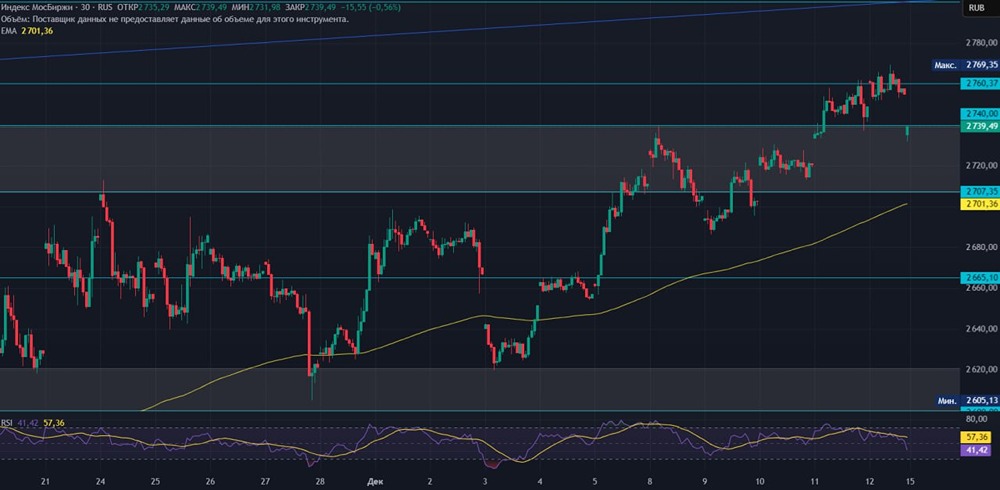Click the Объём volume legend message
The height and width of the screenshot is (490, 1000).
(175, 19)
